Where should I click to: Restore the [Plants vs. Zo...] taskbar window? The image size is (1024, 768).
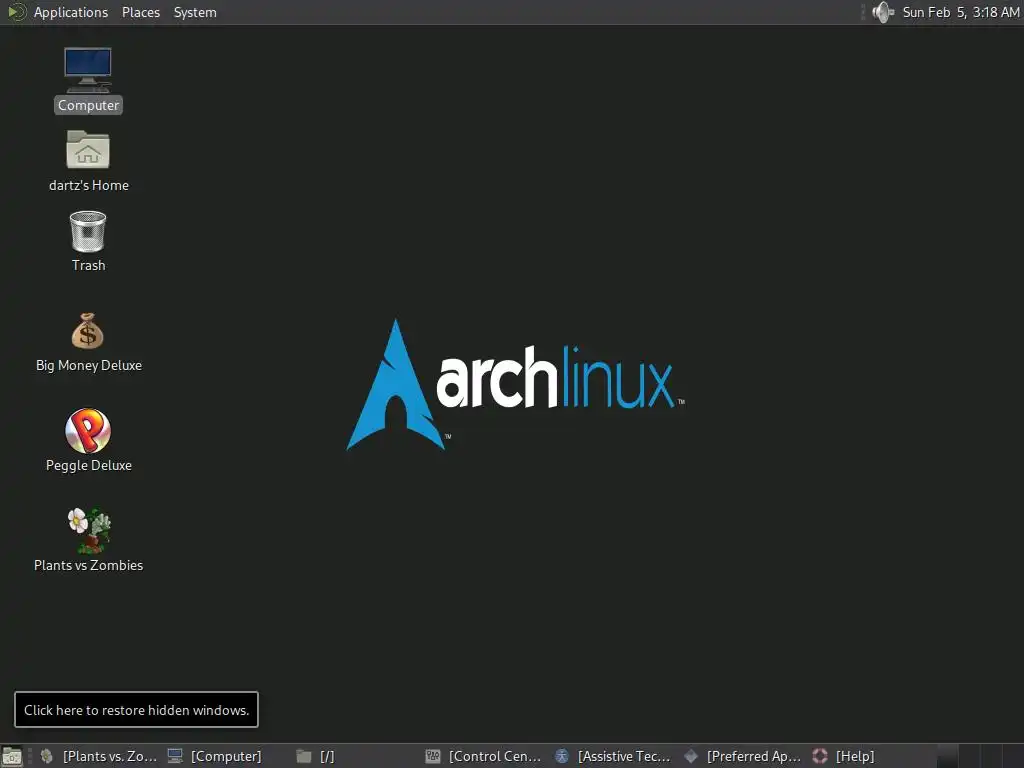point(99,756)
